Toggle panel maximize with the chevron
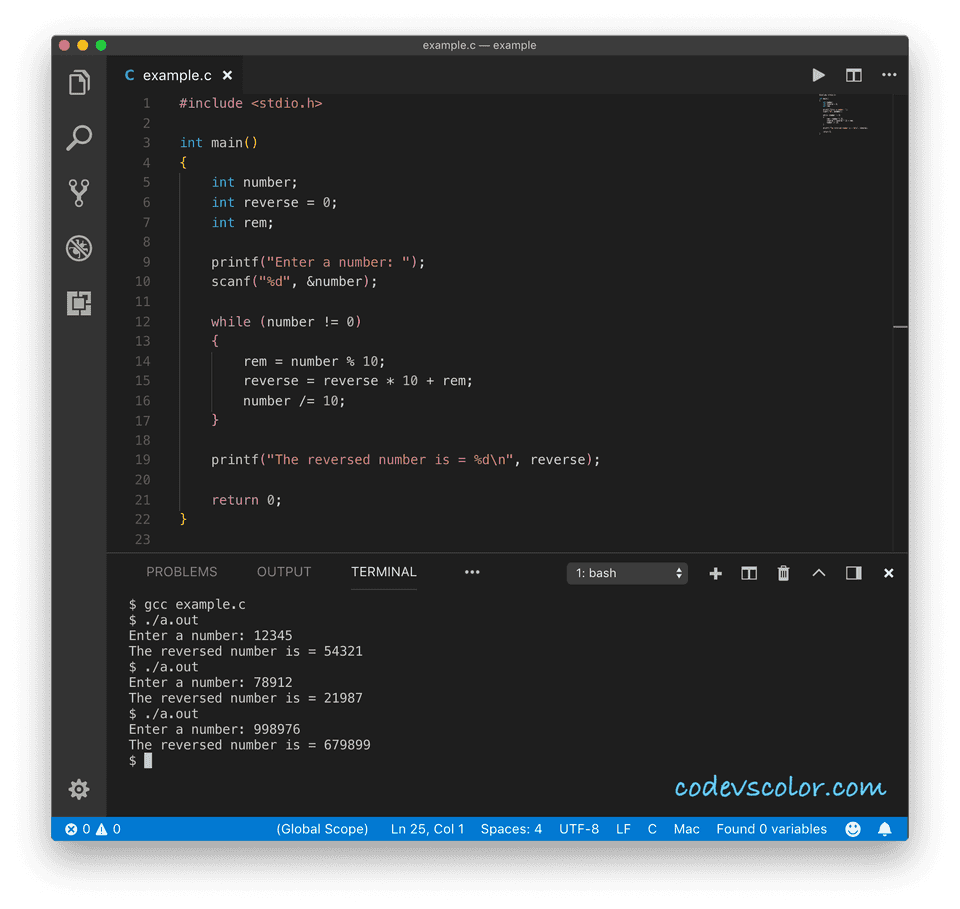 point(818,573)
